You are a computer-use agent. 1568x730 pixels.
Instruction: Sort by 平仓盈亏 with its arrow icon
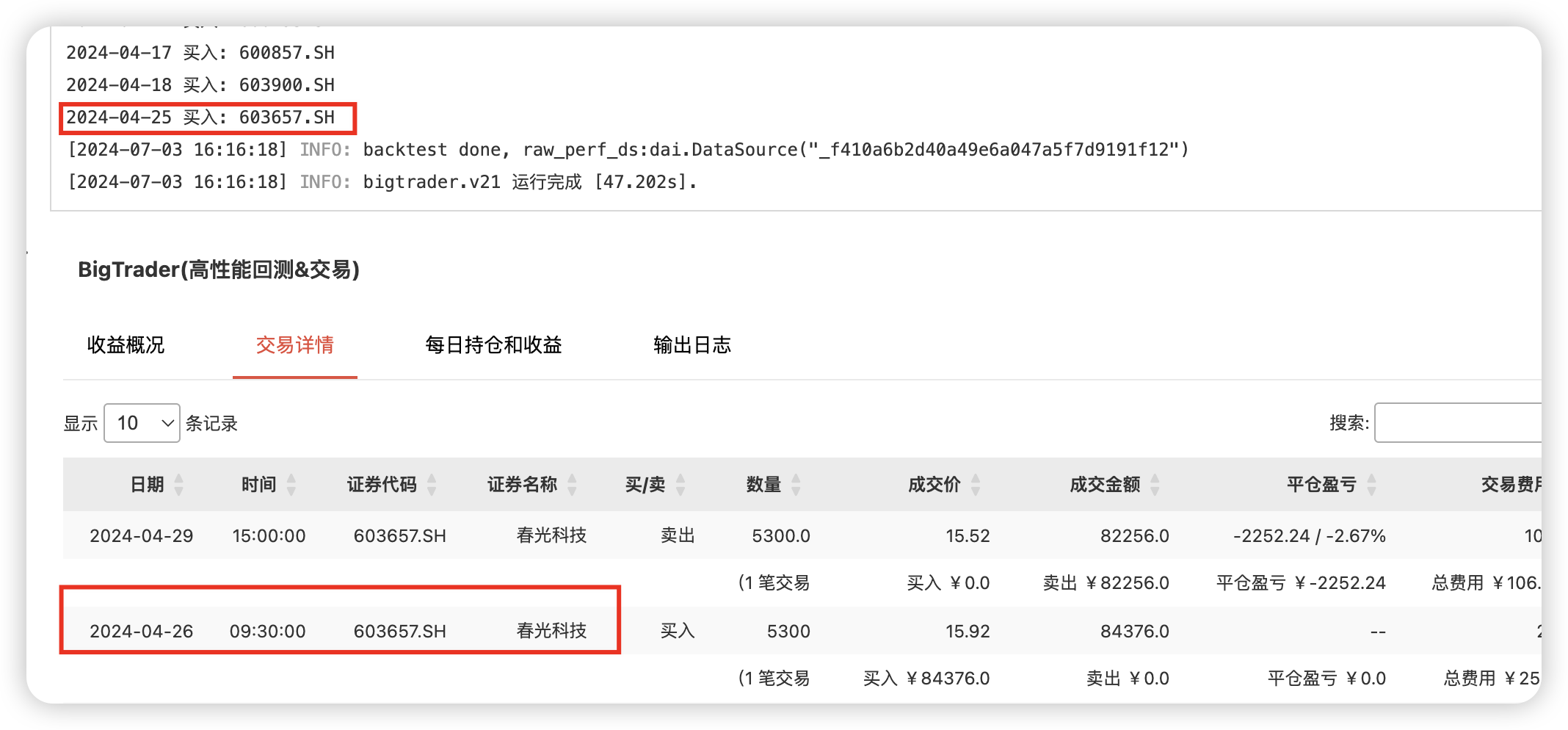tap(1371, 485)
